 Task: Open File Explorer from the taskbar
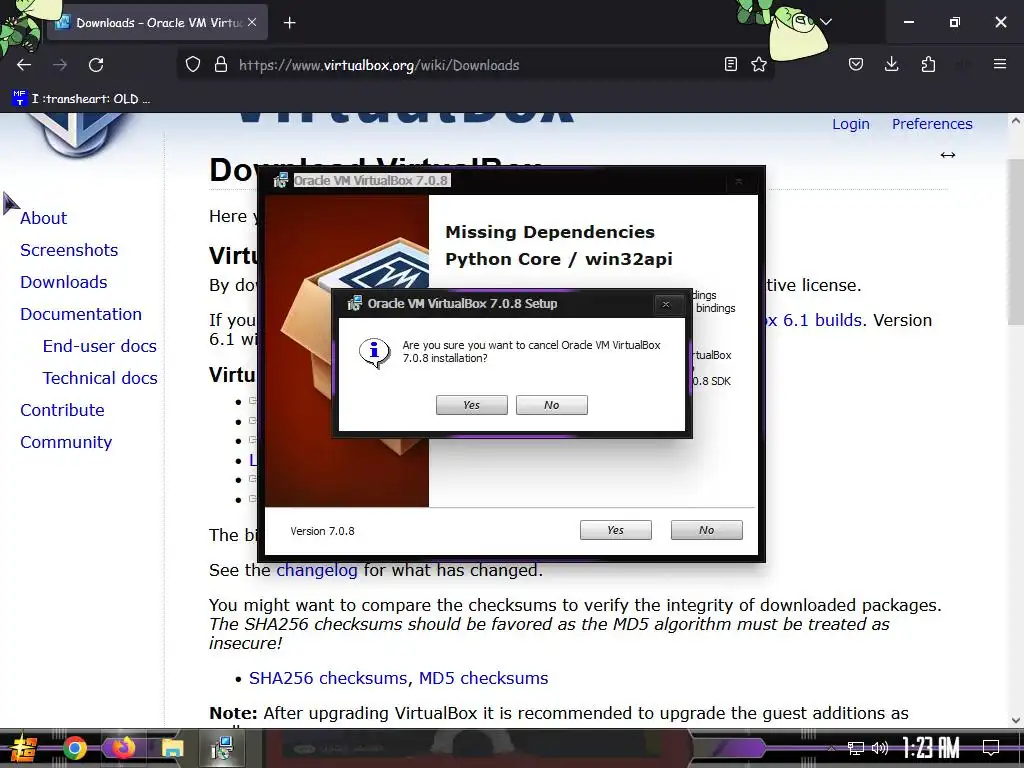tap(172, 748)
